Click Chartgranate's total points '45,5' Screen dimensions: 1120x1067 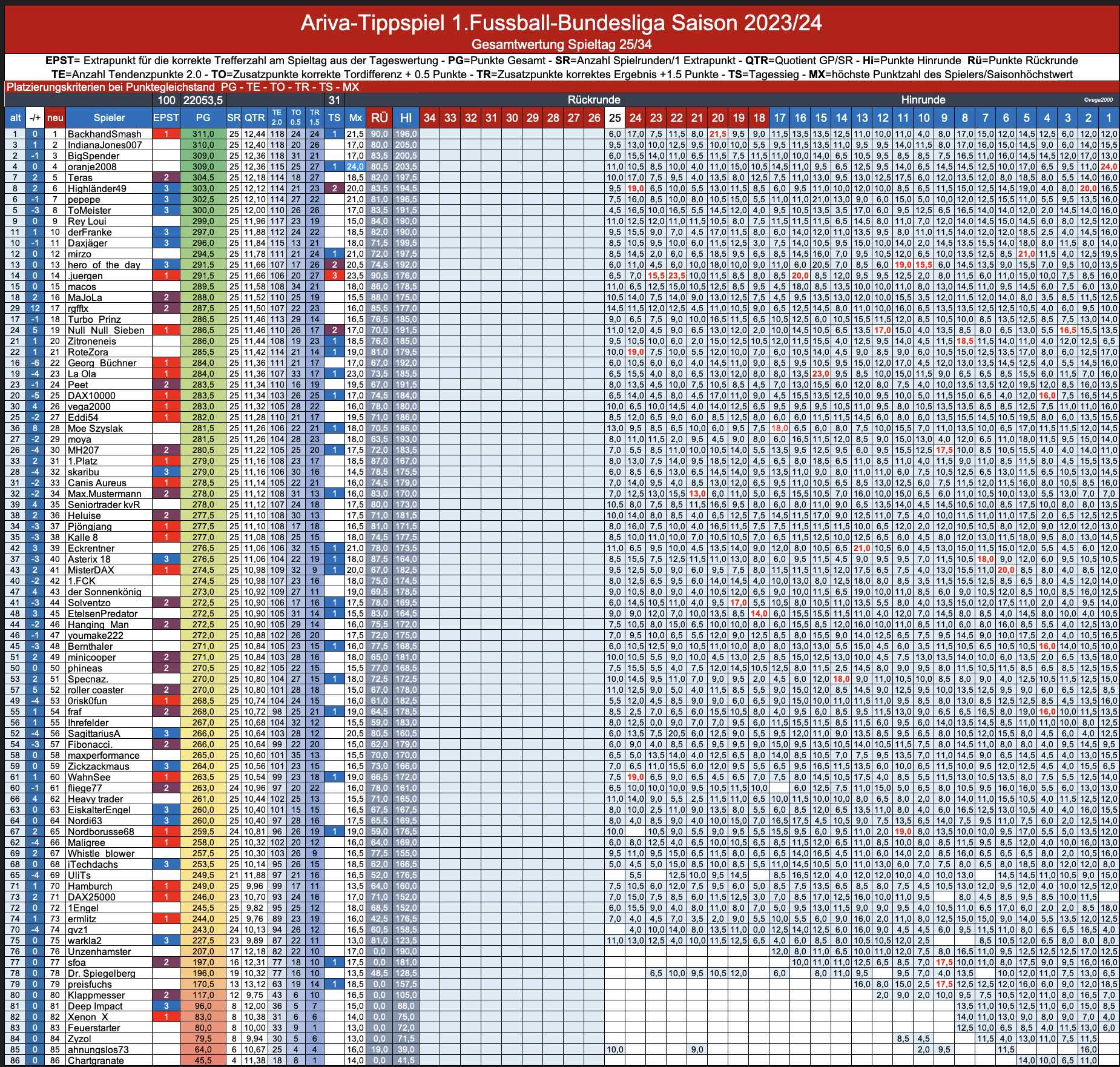click(x=203, y=1060)
